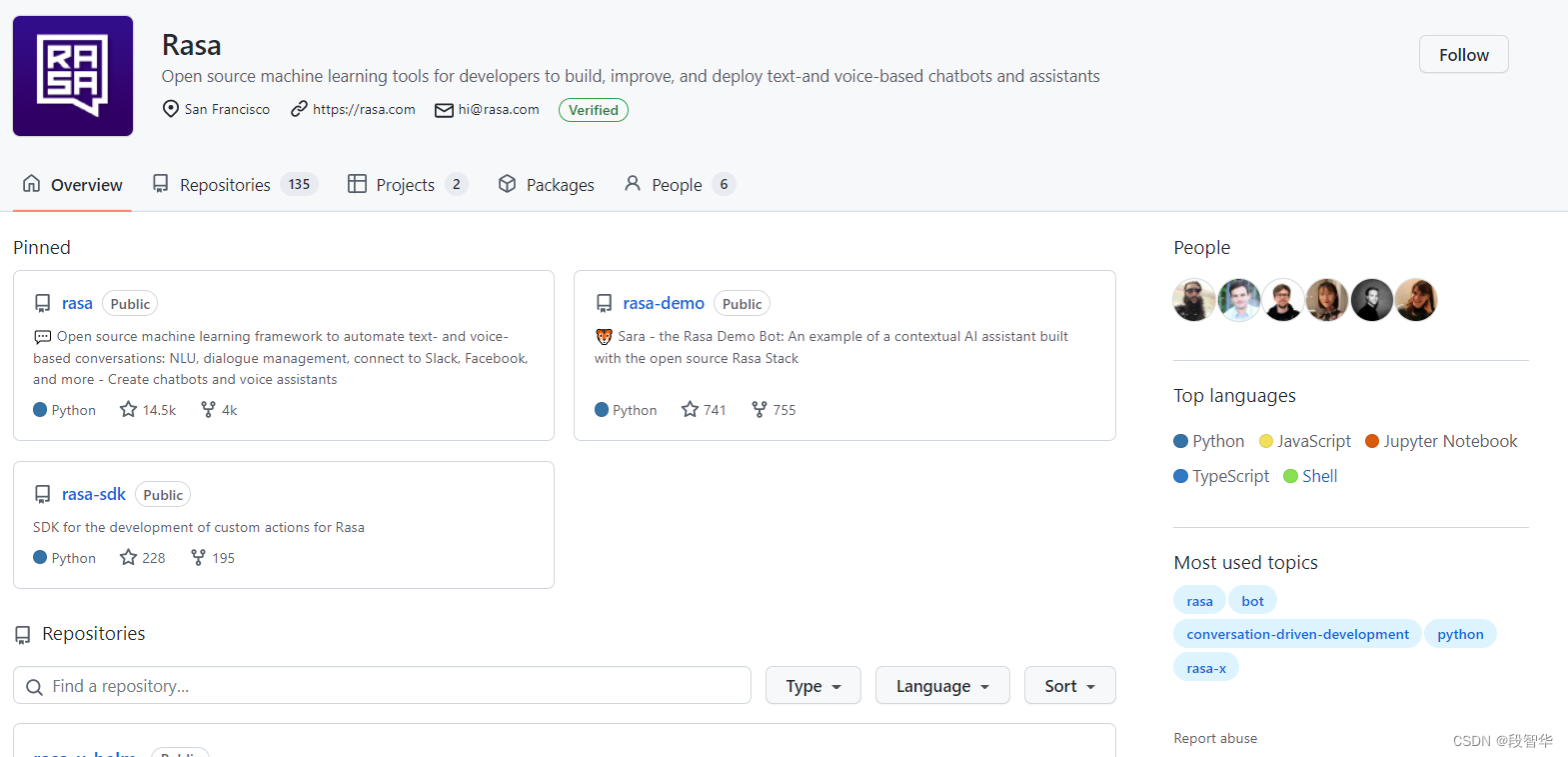Open the Projects tab
1568x757 pixels.
point(408,185)
